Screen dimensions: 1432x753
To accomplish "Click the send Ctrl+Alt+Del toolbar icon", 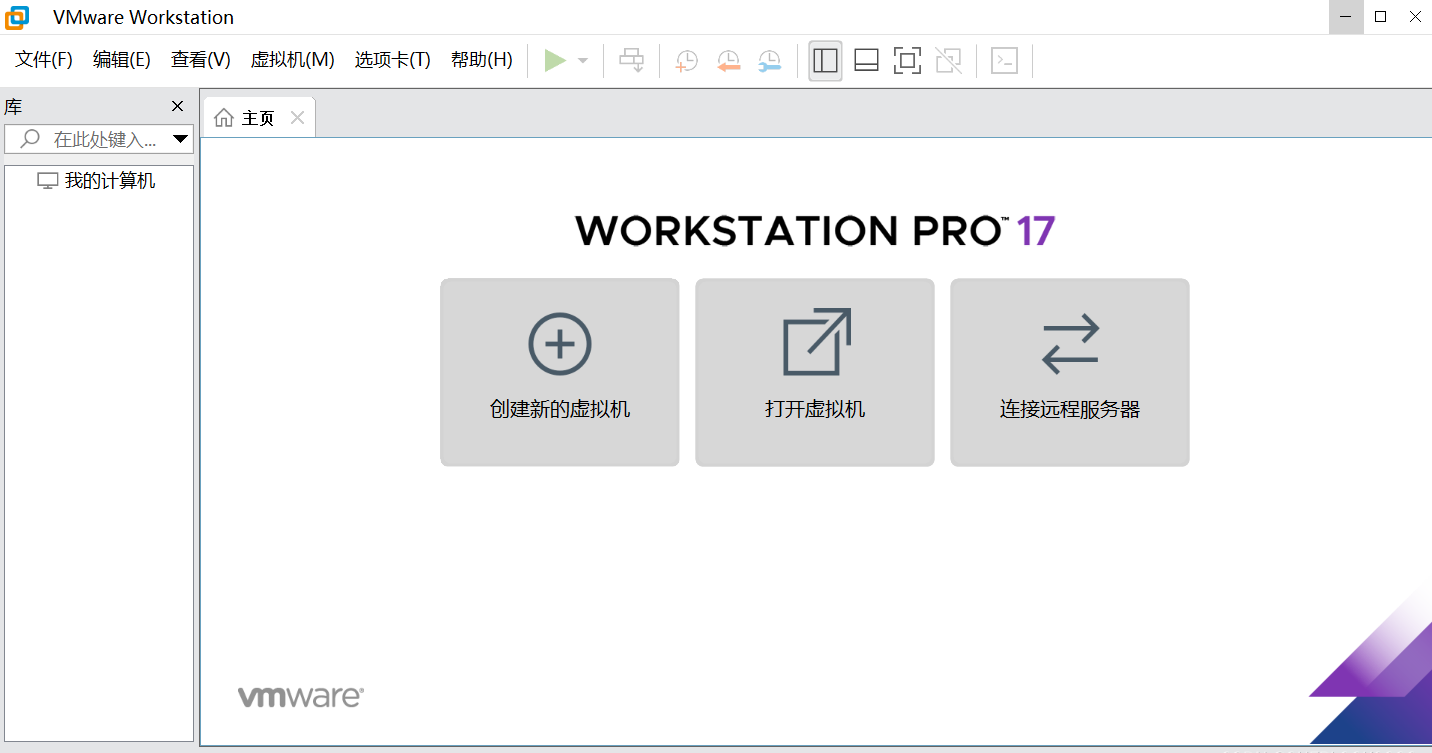I will tap(631, 61).
